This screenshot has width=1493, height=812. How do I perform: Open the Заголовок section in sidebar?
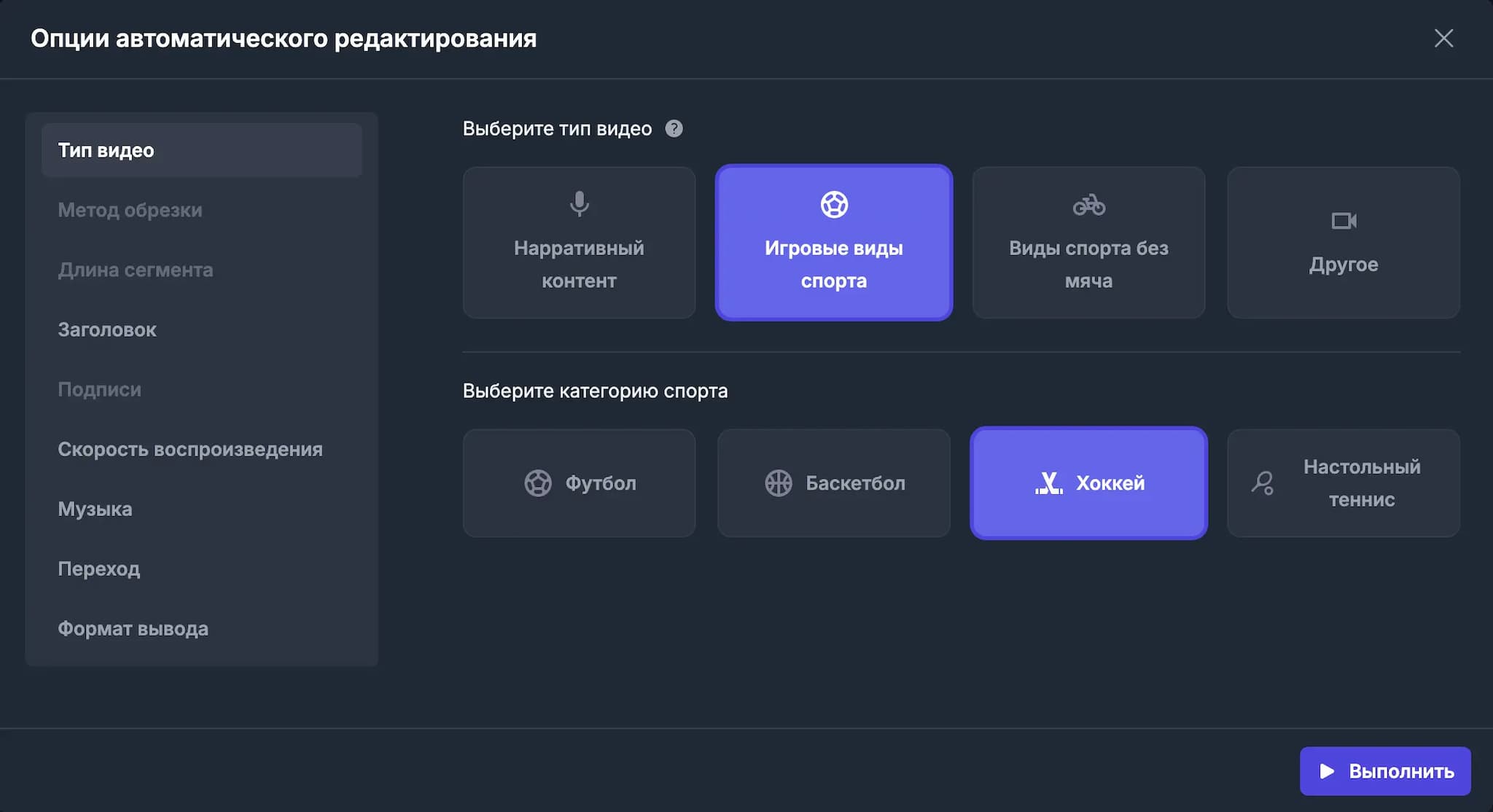coord(107,329)
